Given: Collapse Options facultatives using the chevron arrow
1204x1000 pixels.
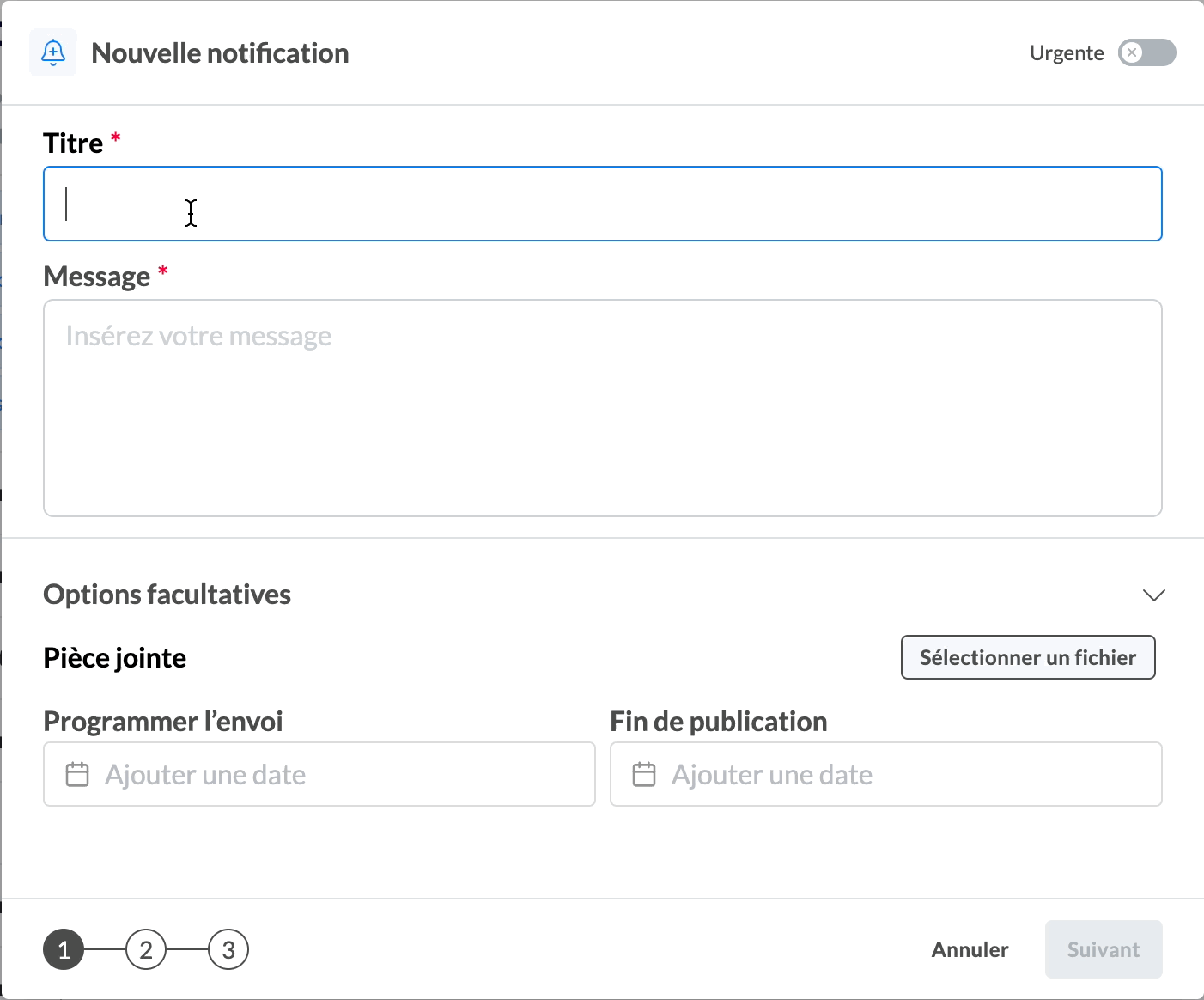Looking at the screenshot, I should (1153, 595).
